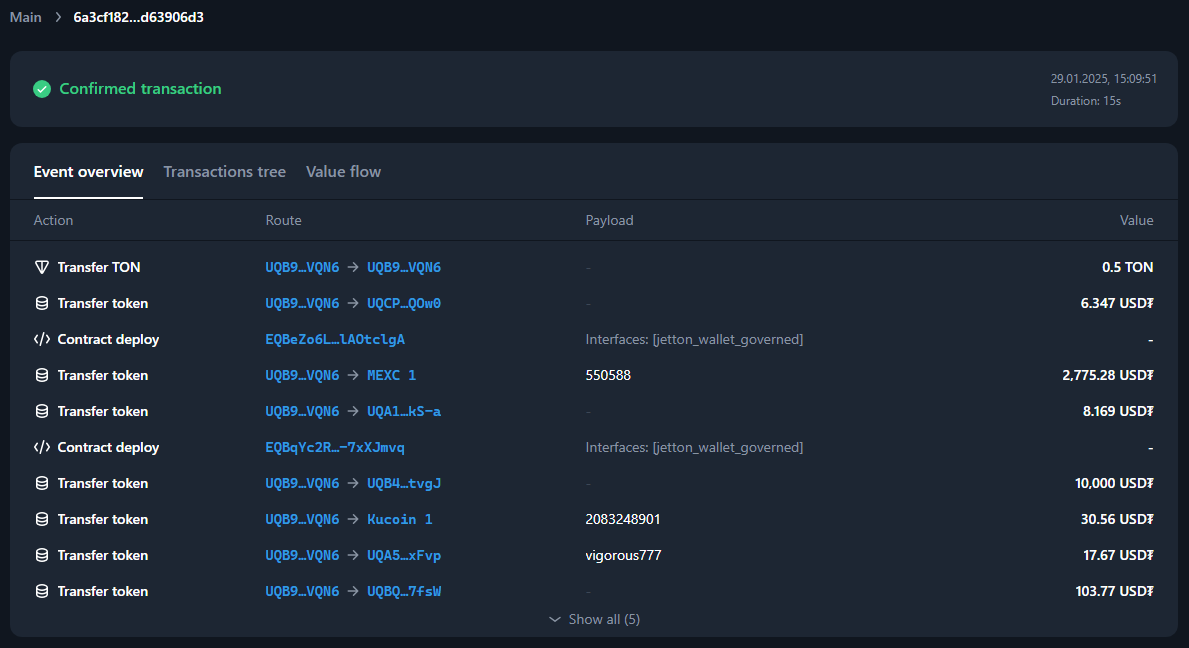Open the MEXC 1 recipient address
1189x648 pixels.
(391, 375)
